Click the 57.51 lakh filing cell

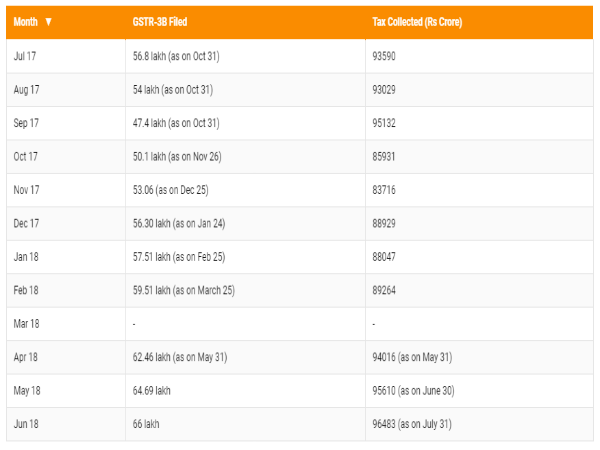coord(178,257)
